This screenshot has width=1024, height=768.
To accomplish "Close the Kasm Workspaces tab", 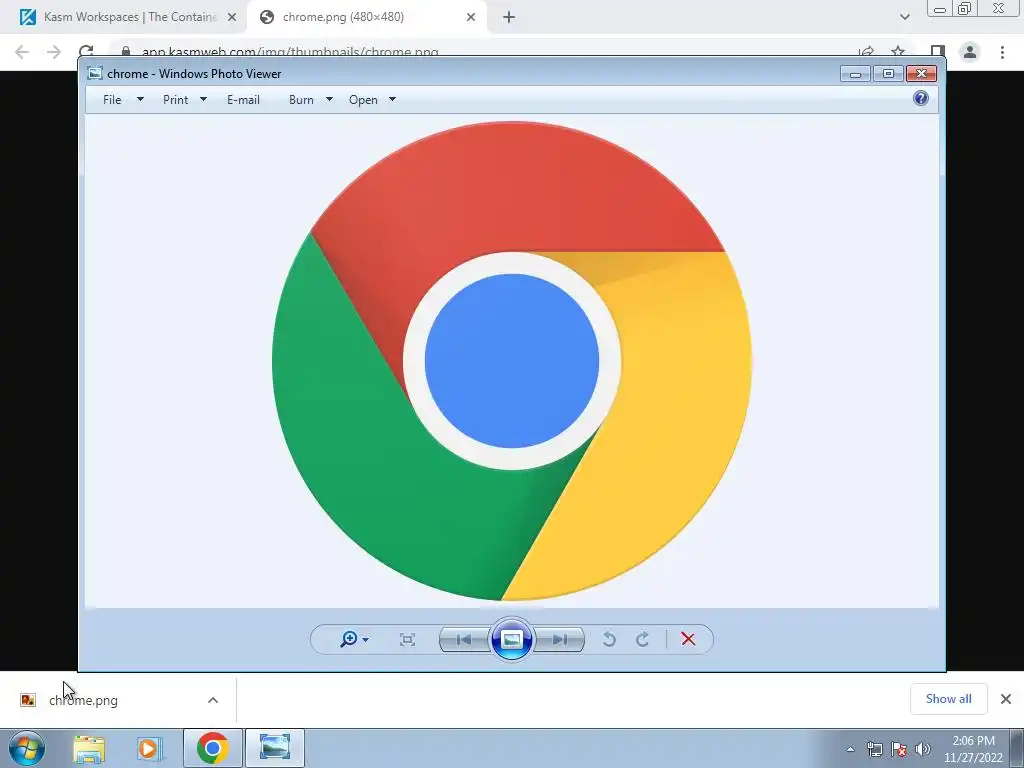I will pyautogui.click(x=232, y=17).
